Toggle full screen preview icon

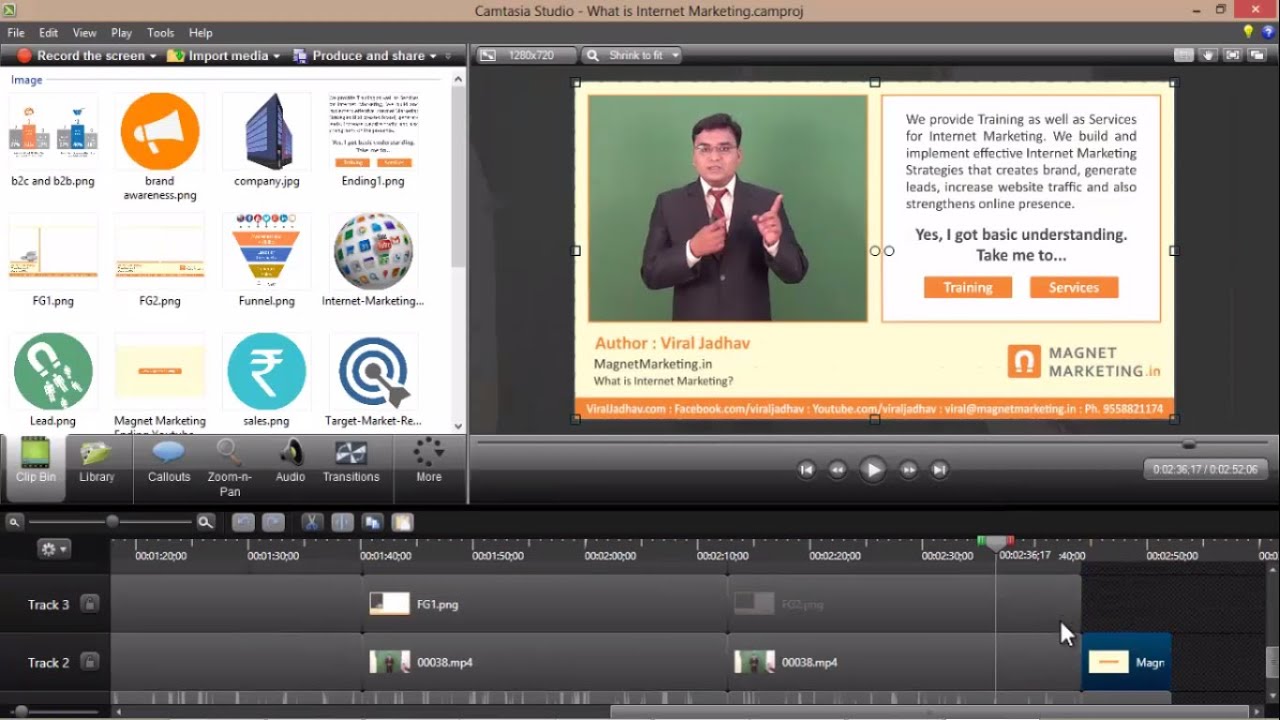[1233, 55]
